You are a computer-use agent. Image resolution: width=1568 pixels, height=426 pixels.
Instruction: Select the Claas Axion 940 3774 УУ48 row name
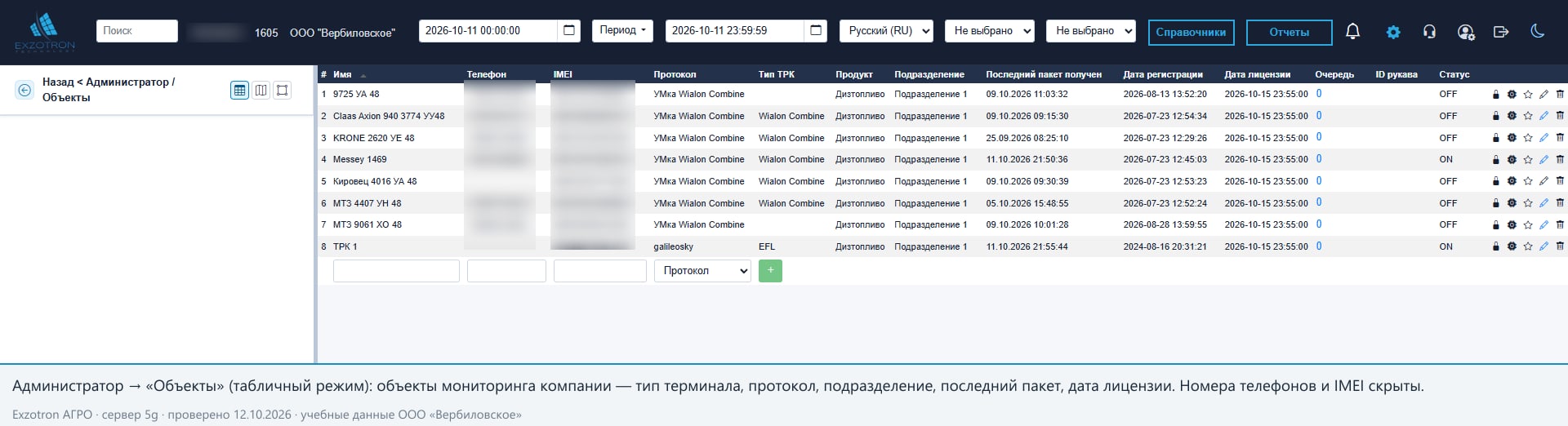[x=389, y=116]
